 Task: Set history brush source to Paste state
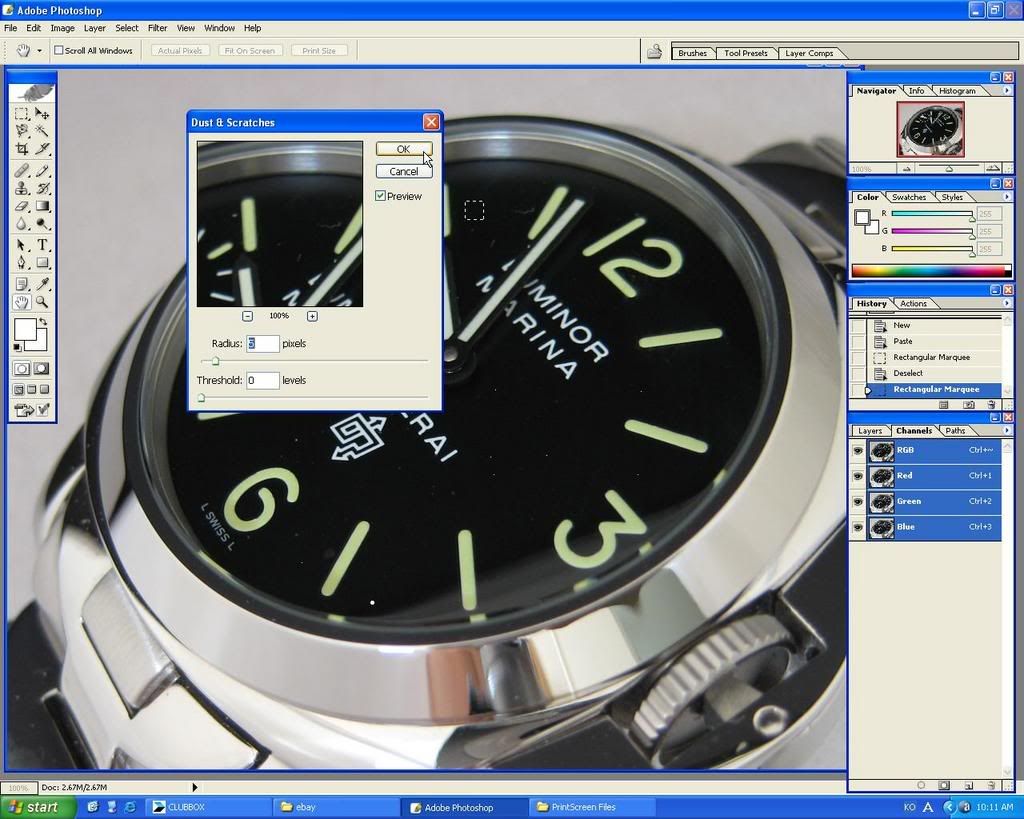click(x=858, y=341)
